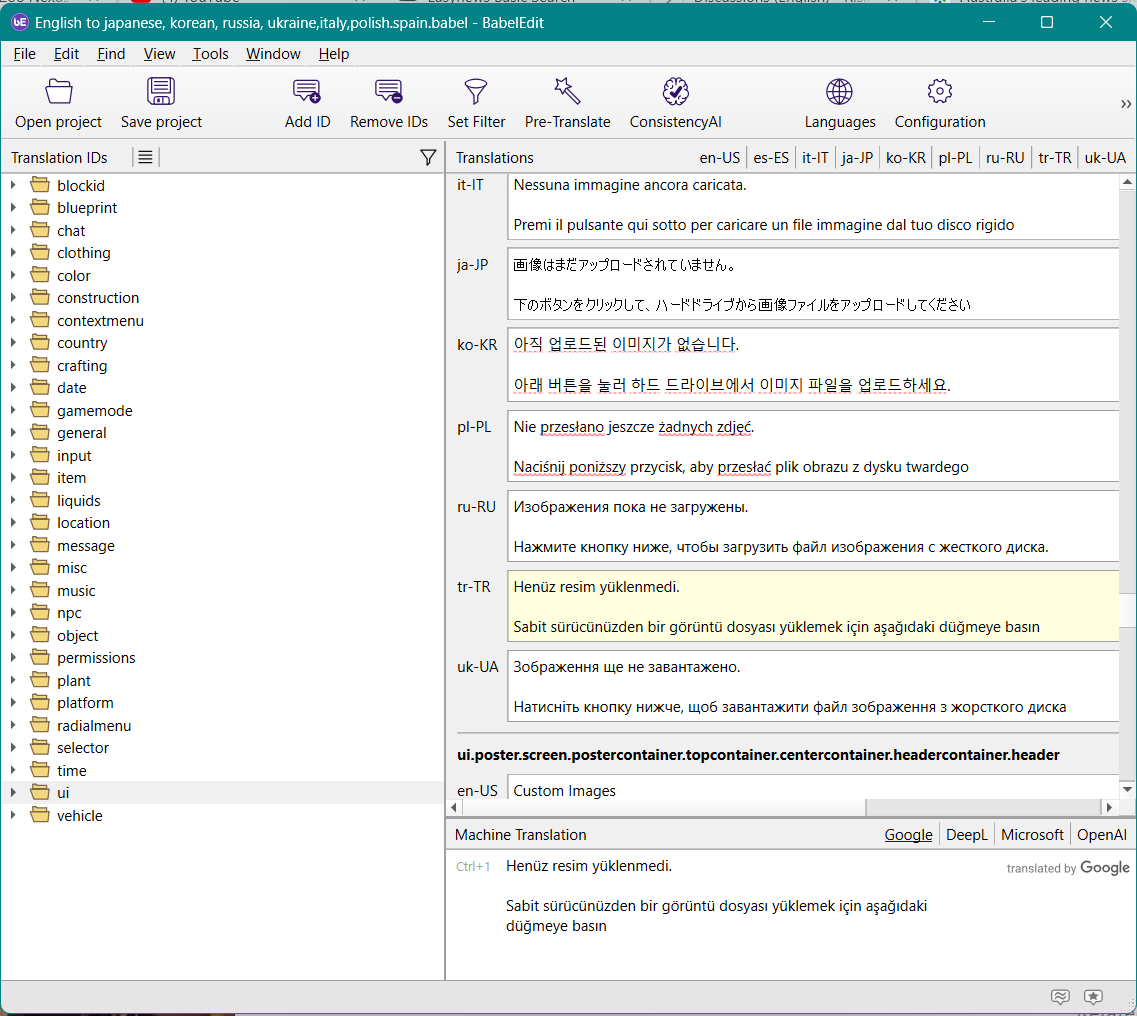Click the Open project folder icon

59,92
